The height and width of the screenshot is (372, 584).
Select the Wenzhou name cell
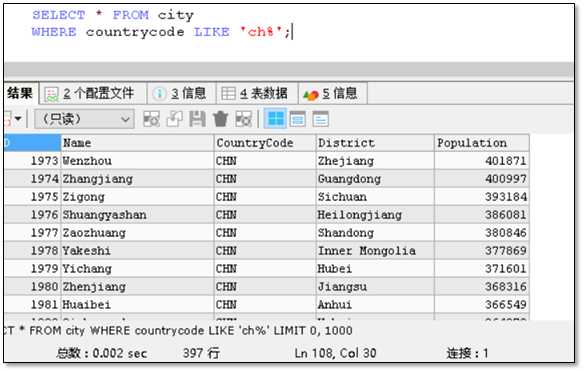tap(137, 161)
